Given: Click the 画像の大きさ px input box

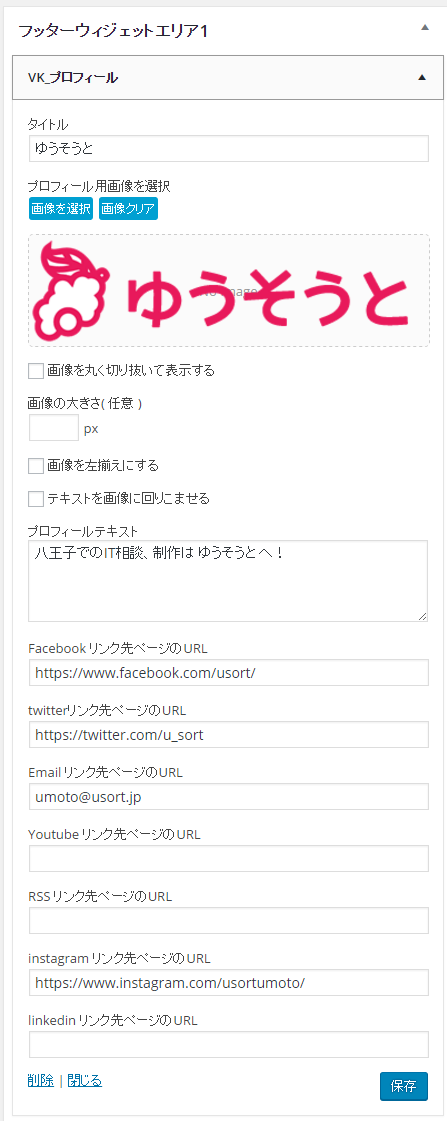Looking at the screenshot, I should coord(54,428).
